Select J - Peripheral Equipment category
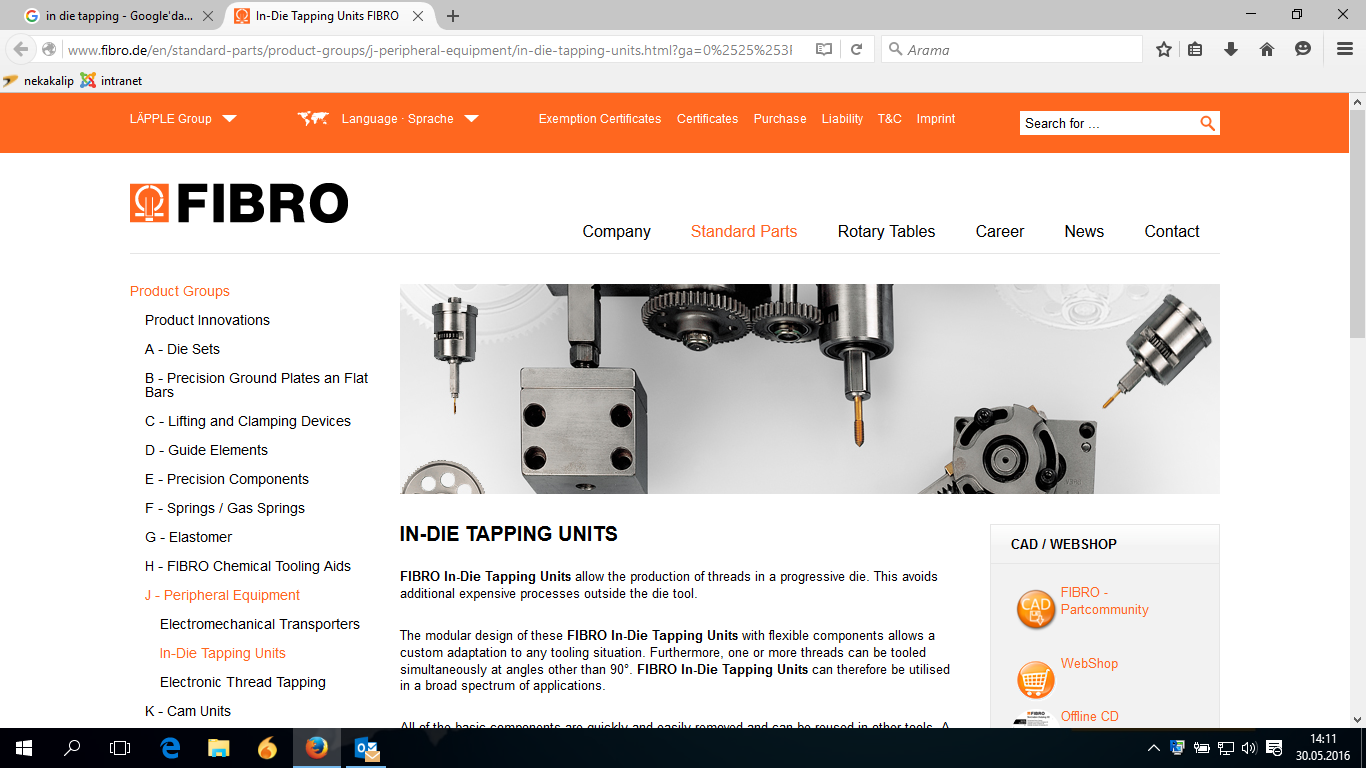The image size is (1366, 768). (222, 595)
